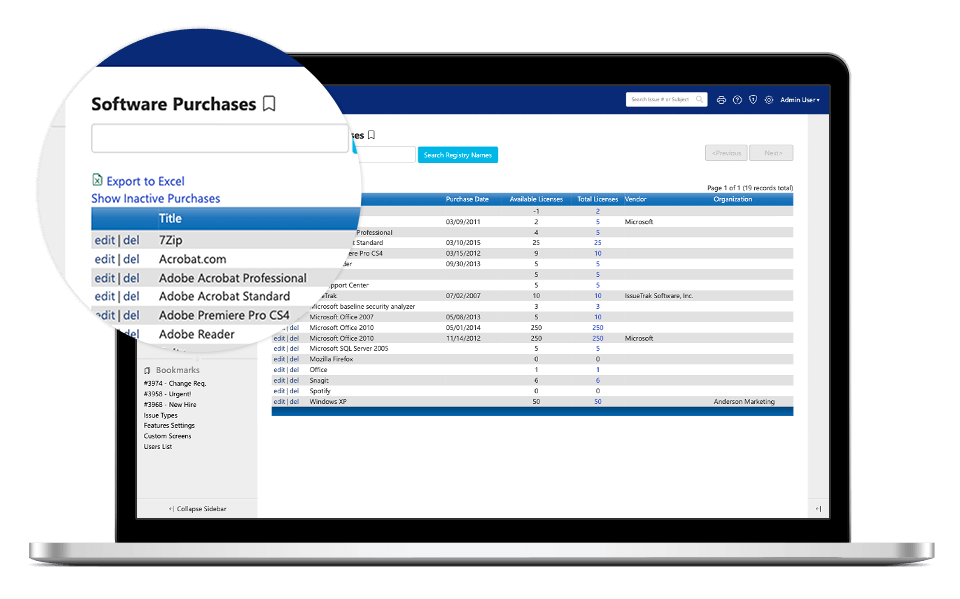Click the Search Registry Names button
Image resolution: width=960 pixels, height=599 pixels.
point(458,155)
